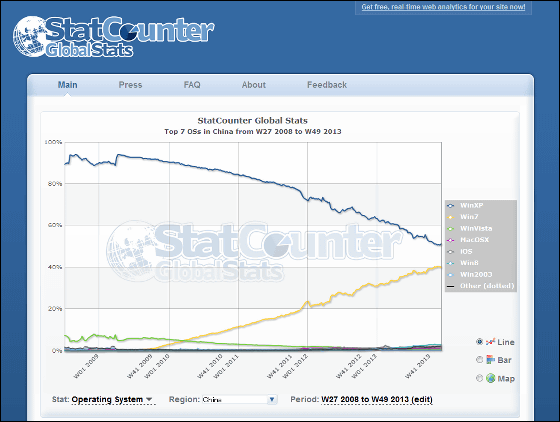Viewport: 560px width, 422px height.
Task: Expand the Region China combo box arrow
Action: click(x=272, y=399)
